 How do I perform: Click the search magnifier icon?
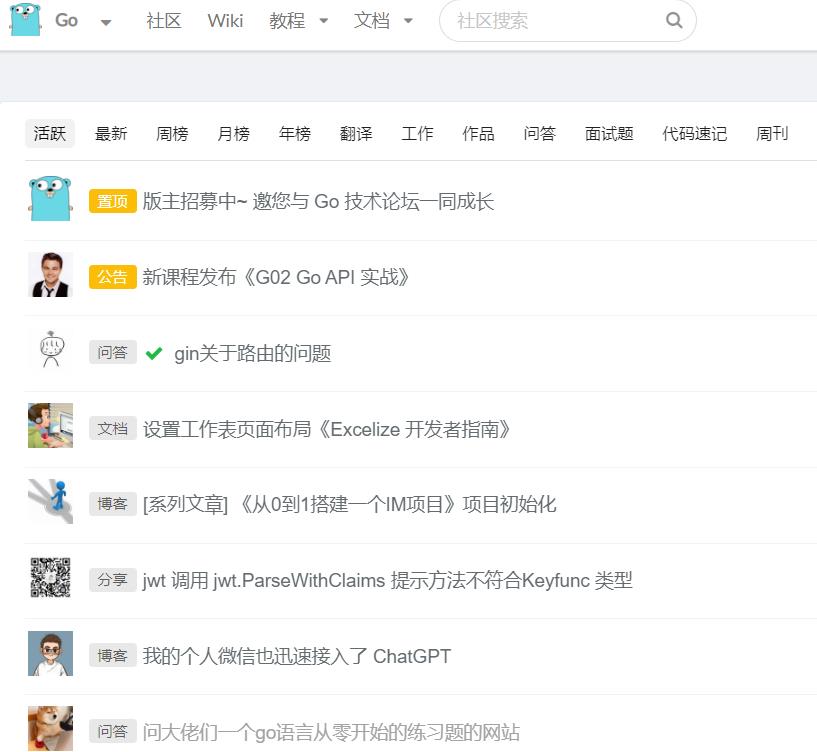pos(674,21)
